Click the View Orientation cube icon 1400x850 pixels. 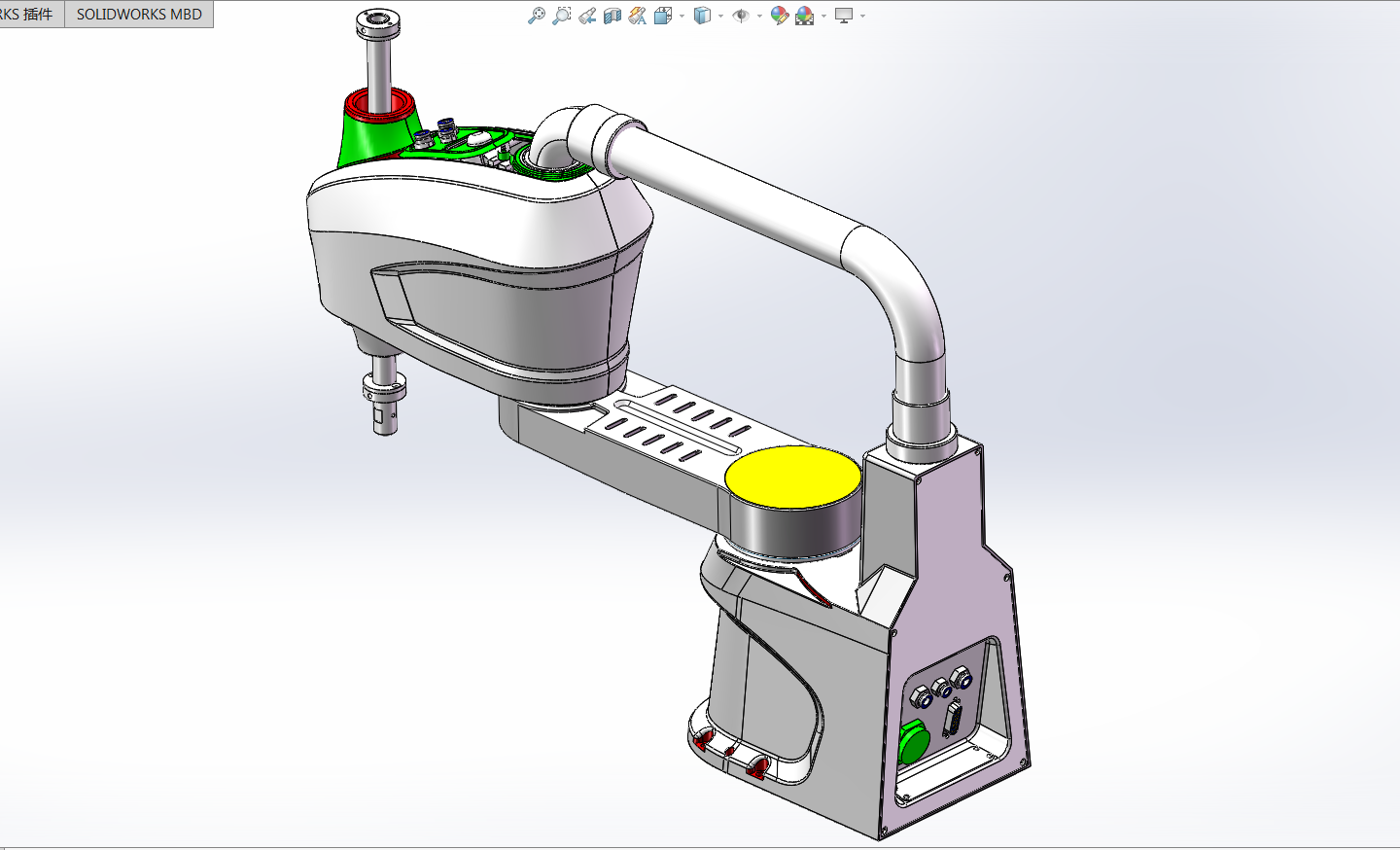click(663, 16)
